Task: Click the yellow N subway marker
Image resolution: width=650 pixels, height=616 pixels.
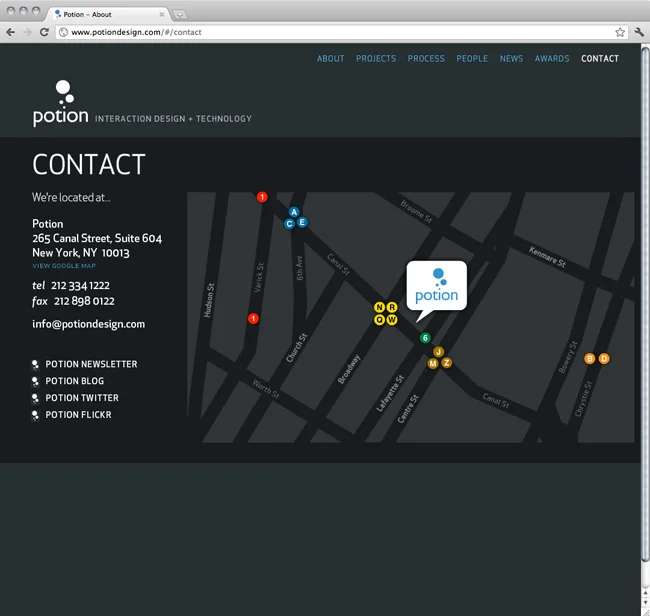Action: click(379, 307)
